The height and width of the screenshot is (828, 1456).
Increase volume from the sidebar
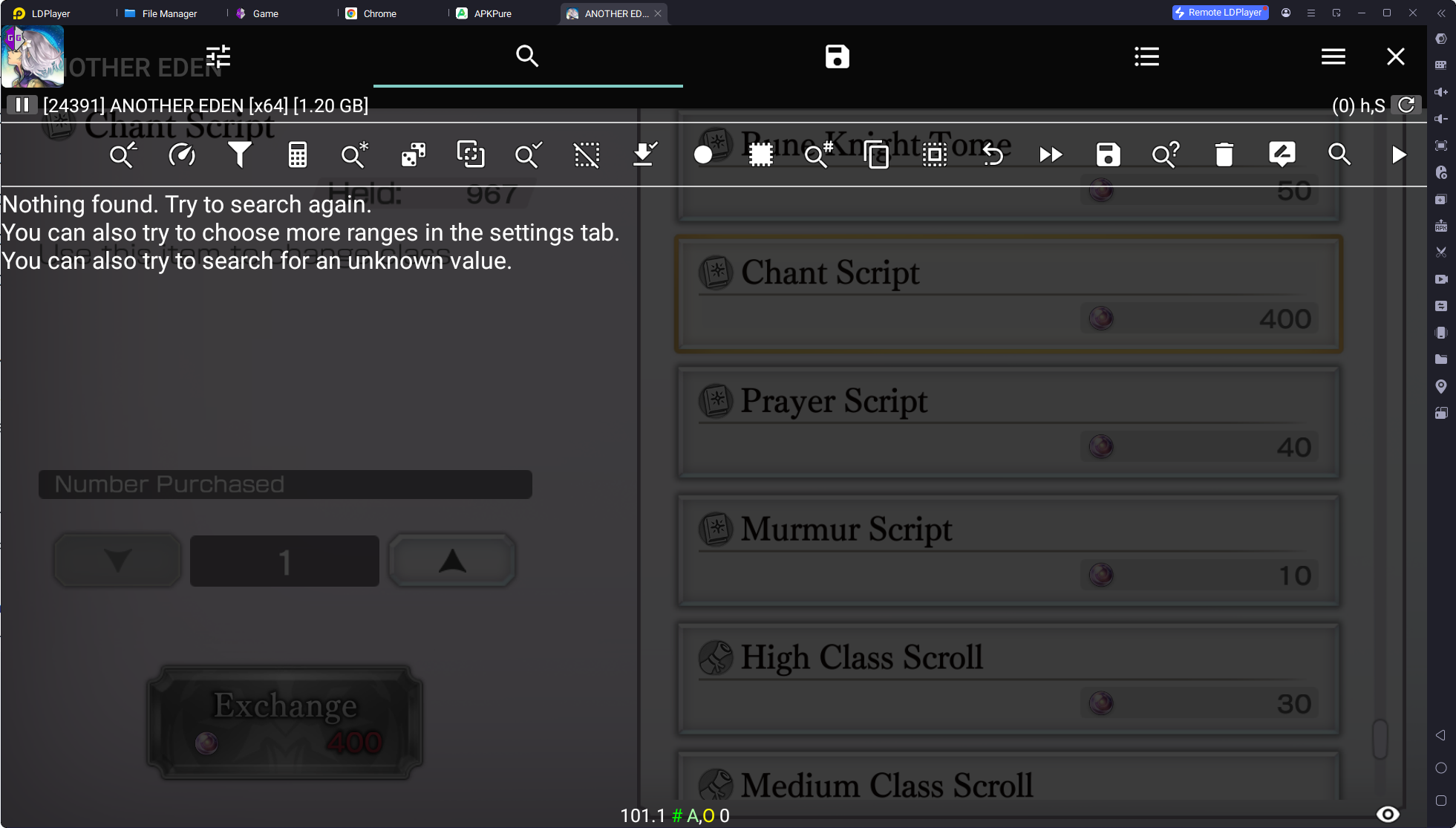click(1441, 92)
